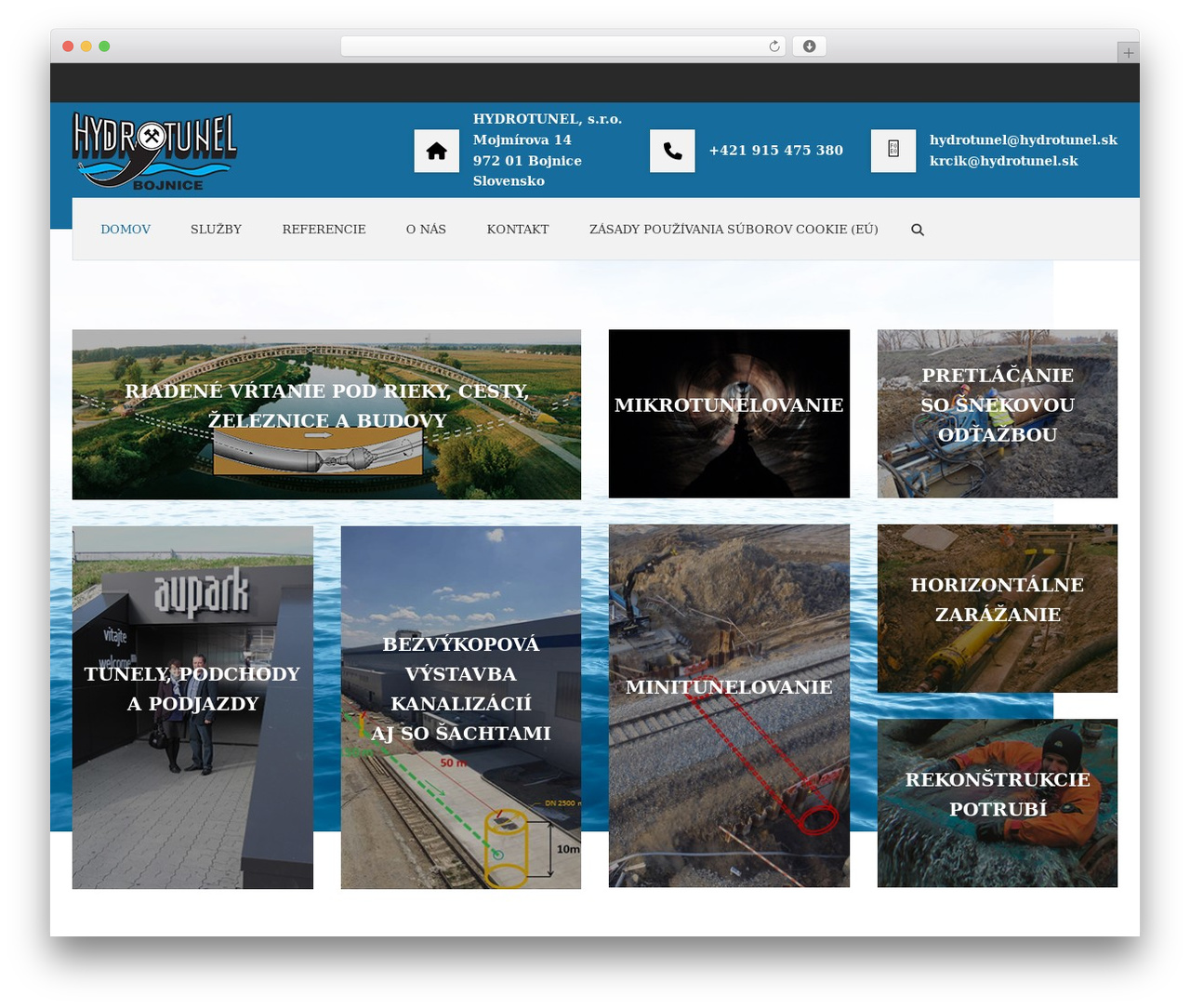This screenshot has height=1008, width=1190.
Task: Open Riadené vŕtanie pod rieky tile
Action: pyautogui.click(x=326, y=415)
